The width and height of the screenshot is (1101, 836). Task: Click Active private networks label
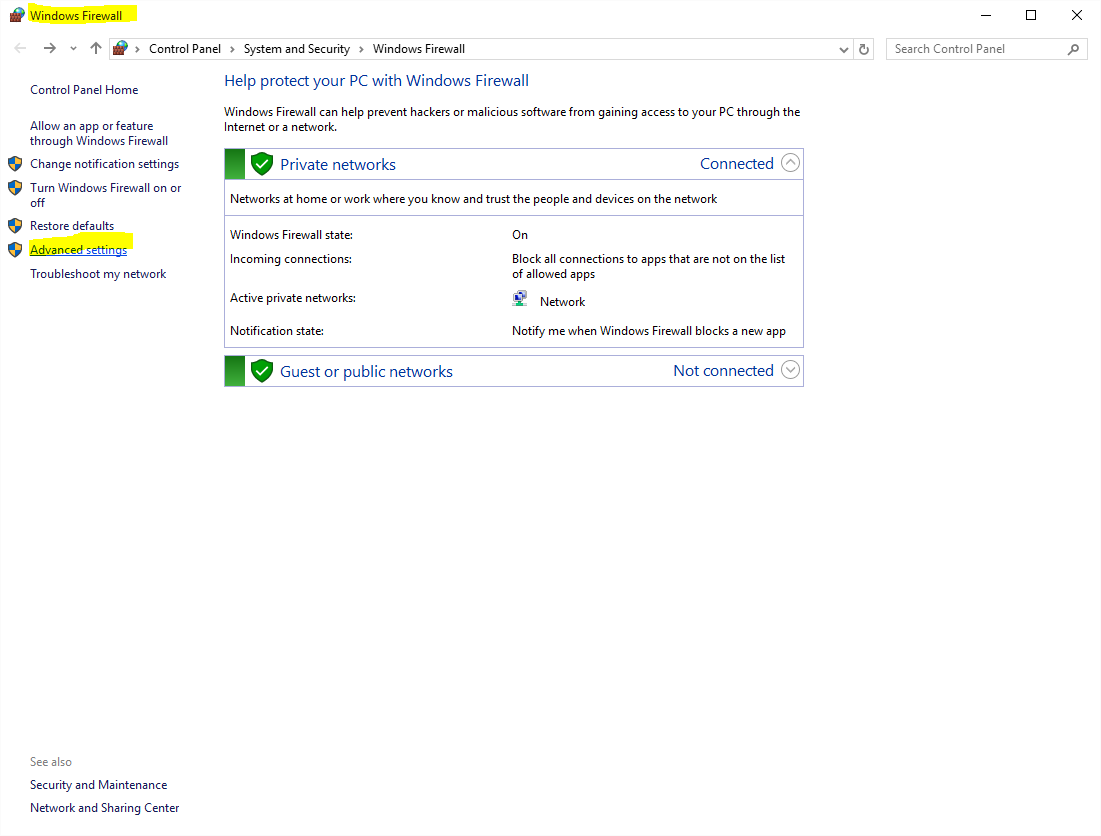pos(293,298)
